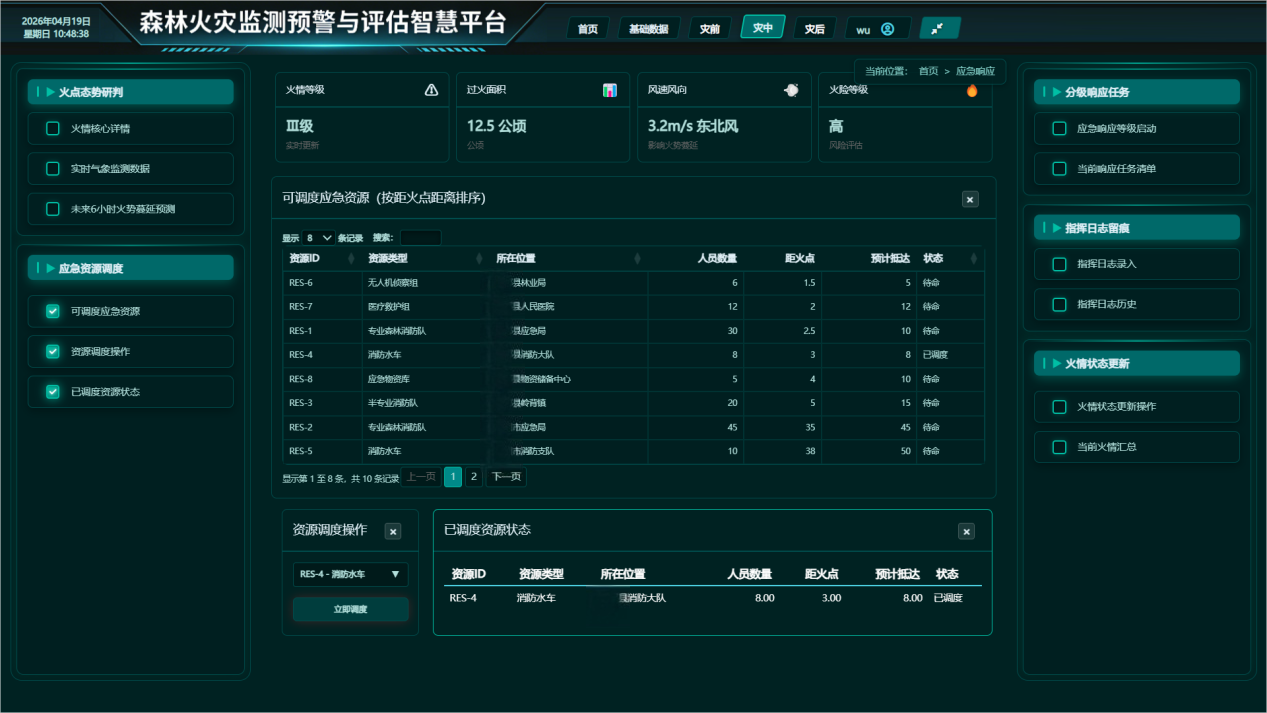Click the 搜索 input field in table
The image size is (1267, 713).
(420, 238)
